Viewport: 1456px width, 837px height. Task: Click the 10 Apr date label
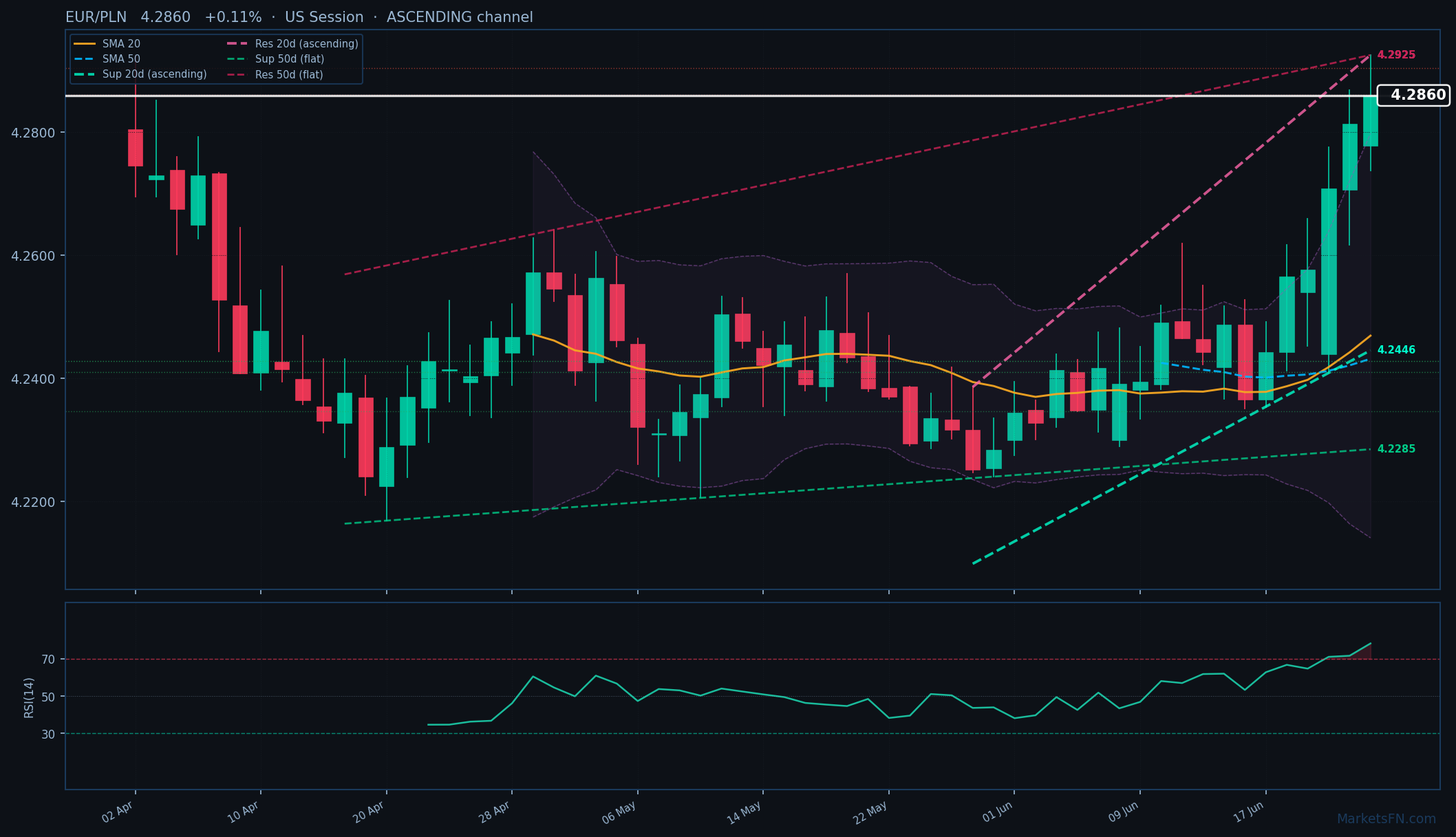click(243, 812)
